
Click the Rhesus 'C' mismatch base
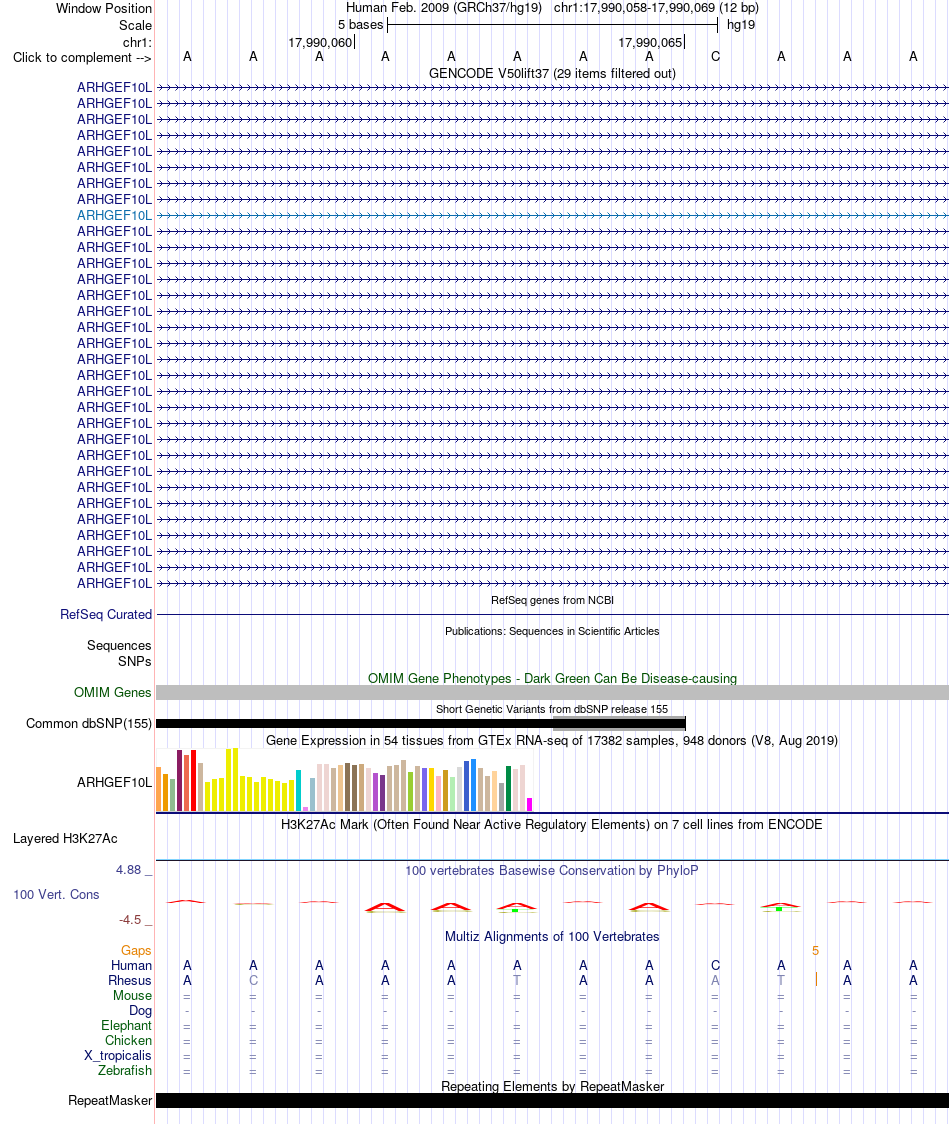coord(253,981)
